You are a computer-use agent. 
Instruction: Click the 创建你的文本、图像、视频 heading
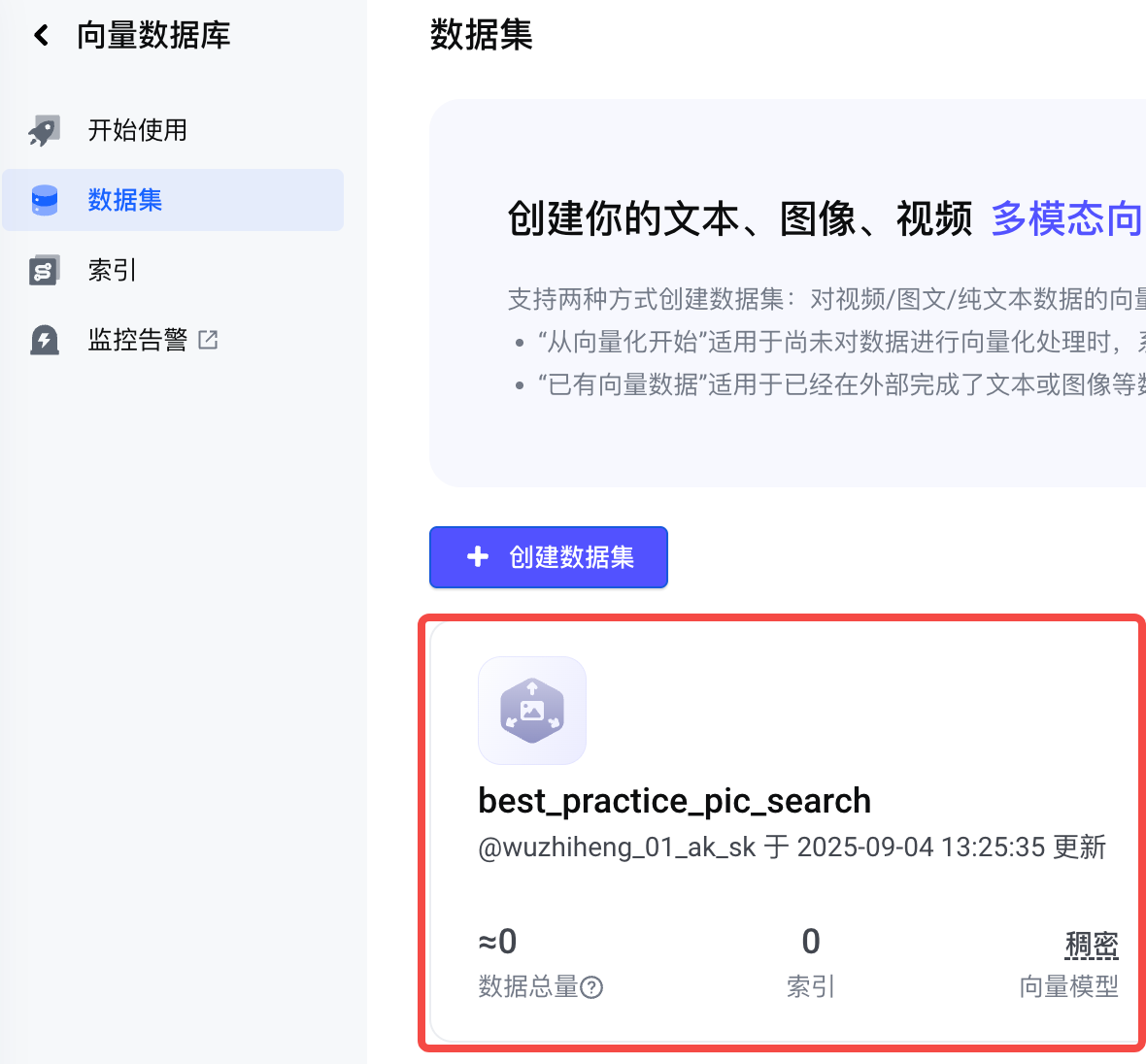click(740, 218)
